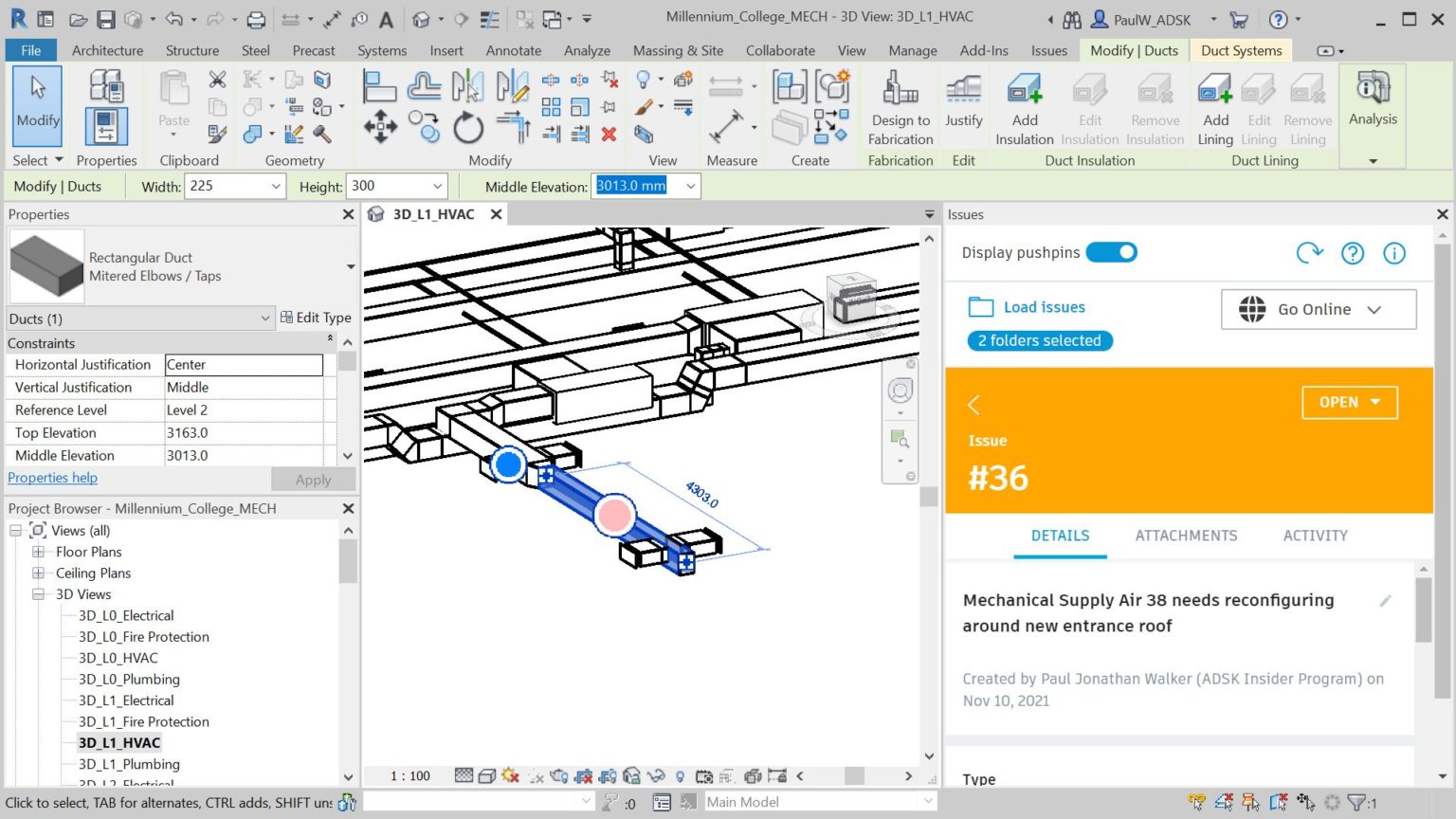The height and width of the screenshot is (819, 1456).
Task: Select the Justify duct tool
Action: point(963,104)
